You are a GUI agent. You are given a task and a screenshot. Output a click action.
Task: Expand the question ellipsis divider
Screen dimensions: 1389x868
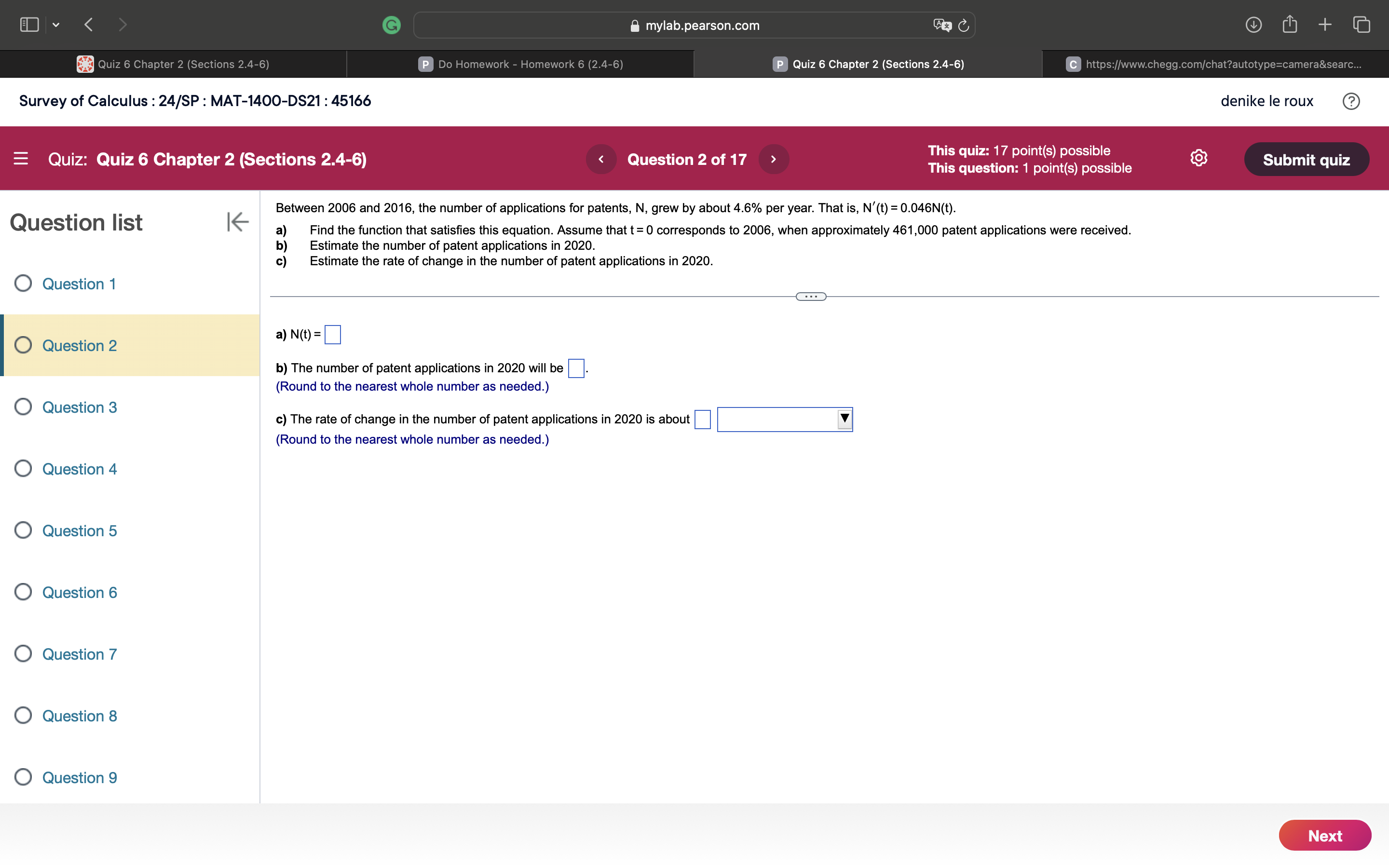tap(810, 296)
